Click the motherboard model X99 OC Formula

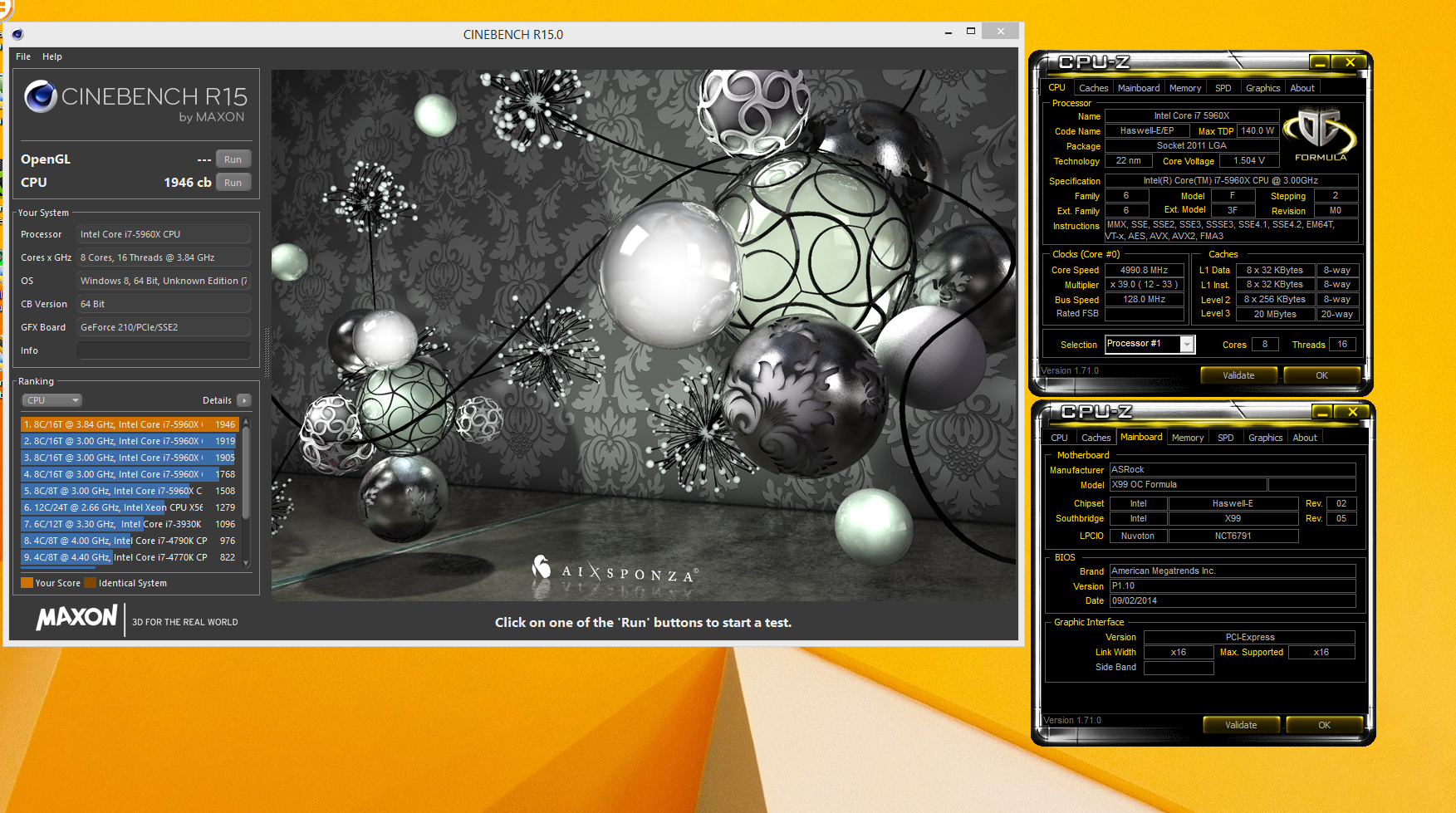pyautogui.click(x=1188, y=485)
